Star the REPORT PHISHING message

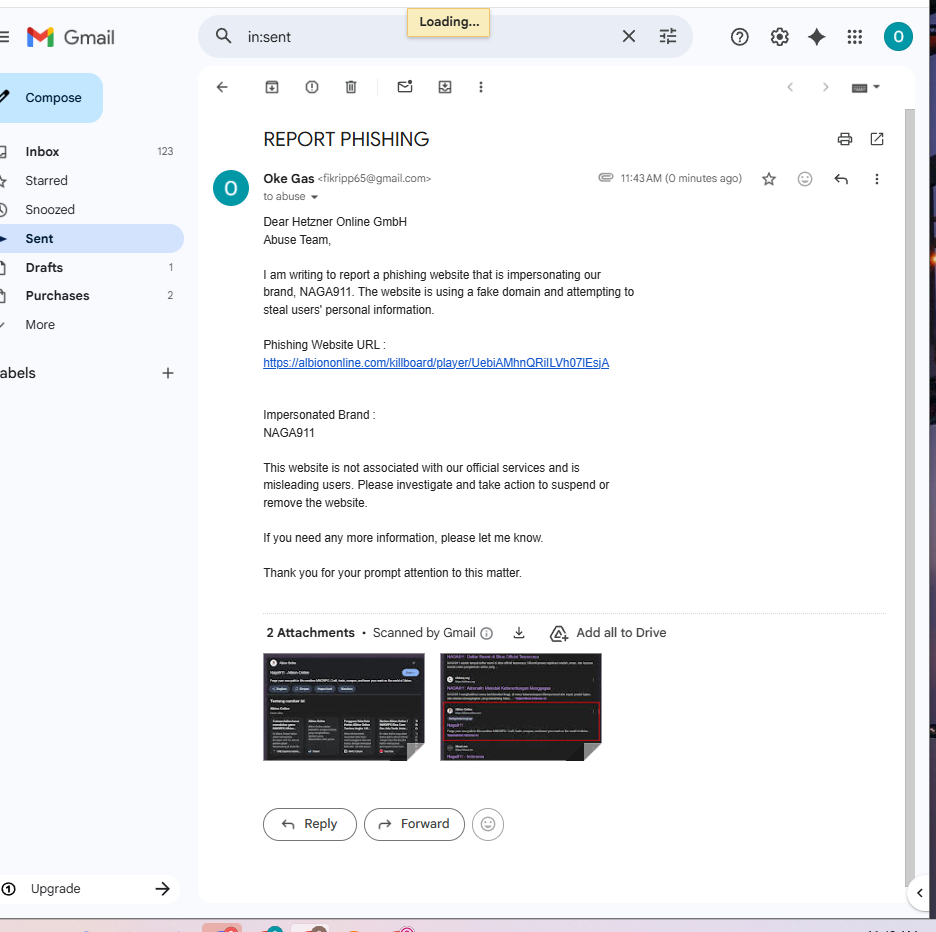click(x=769, y=179)
